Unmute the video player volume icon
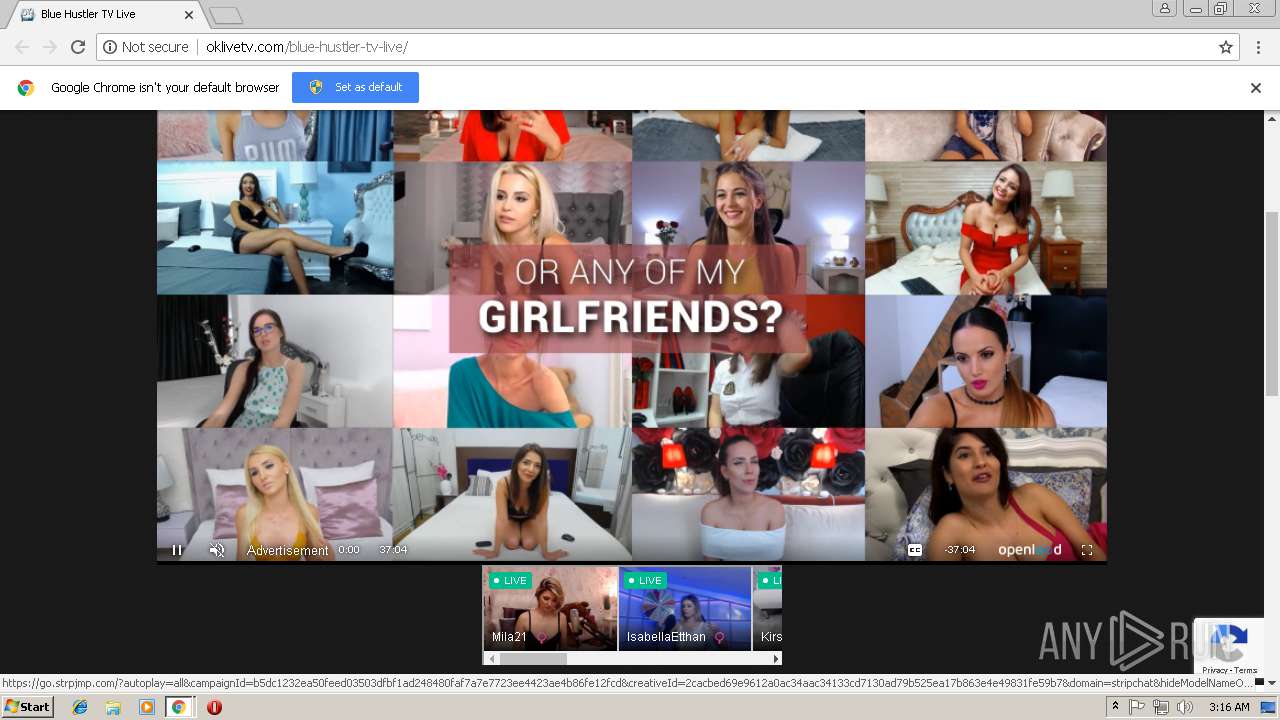1280x720 pixels. tap(216, 550)
